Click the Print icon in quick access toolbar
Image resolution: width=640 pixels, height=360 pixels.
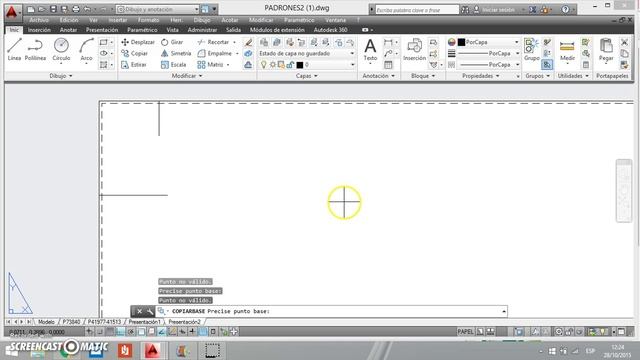coord(76,9)
